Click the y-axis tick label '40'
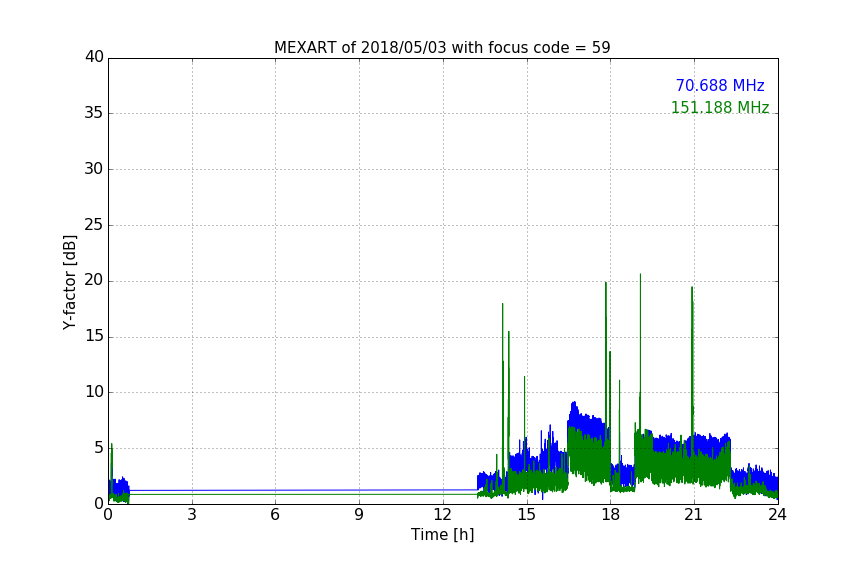 (x=94, y=57)
